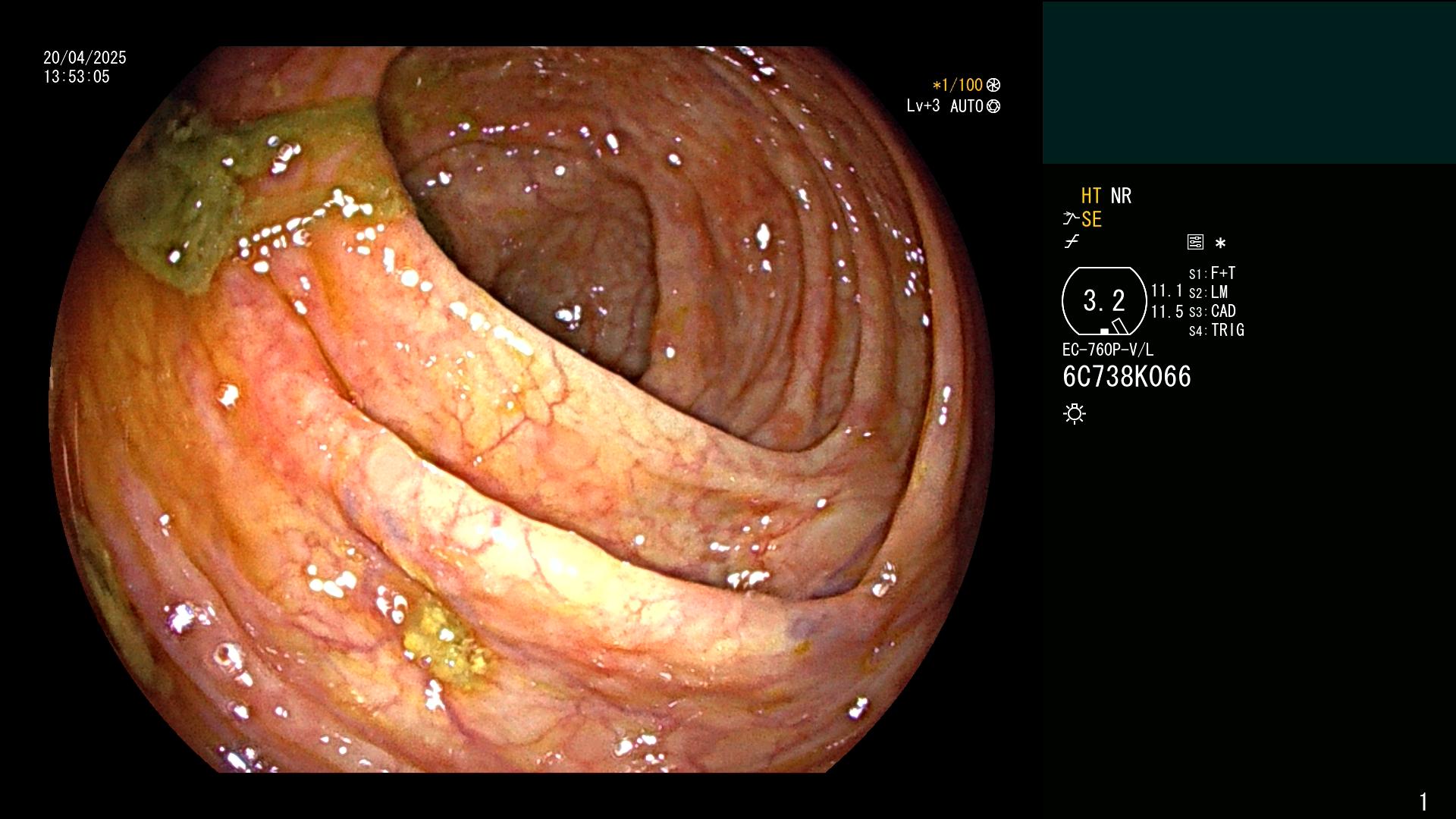This screenshot has width=1456, height=819.
Task: Click the 11.1 diameter value
Action: pos(1167,290)
